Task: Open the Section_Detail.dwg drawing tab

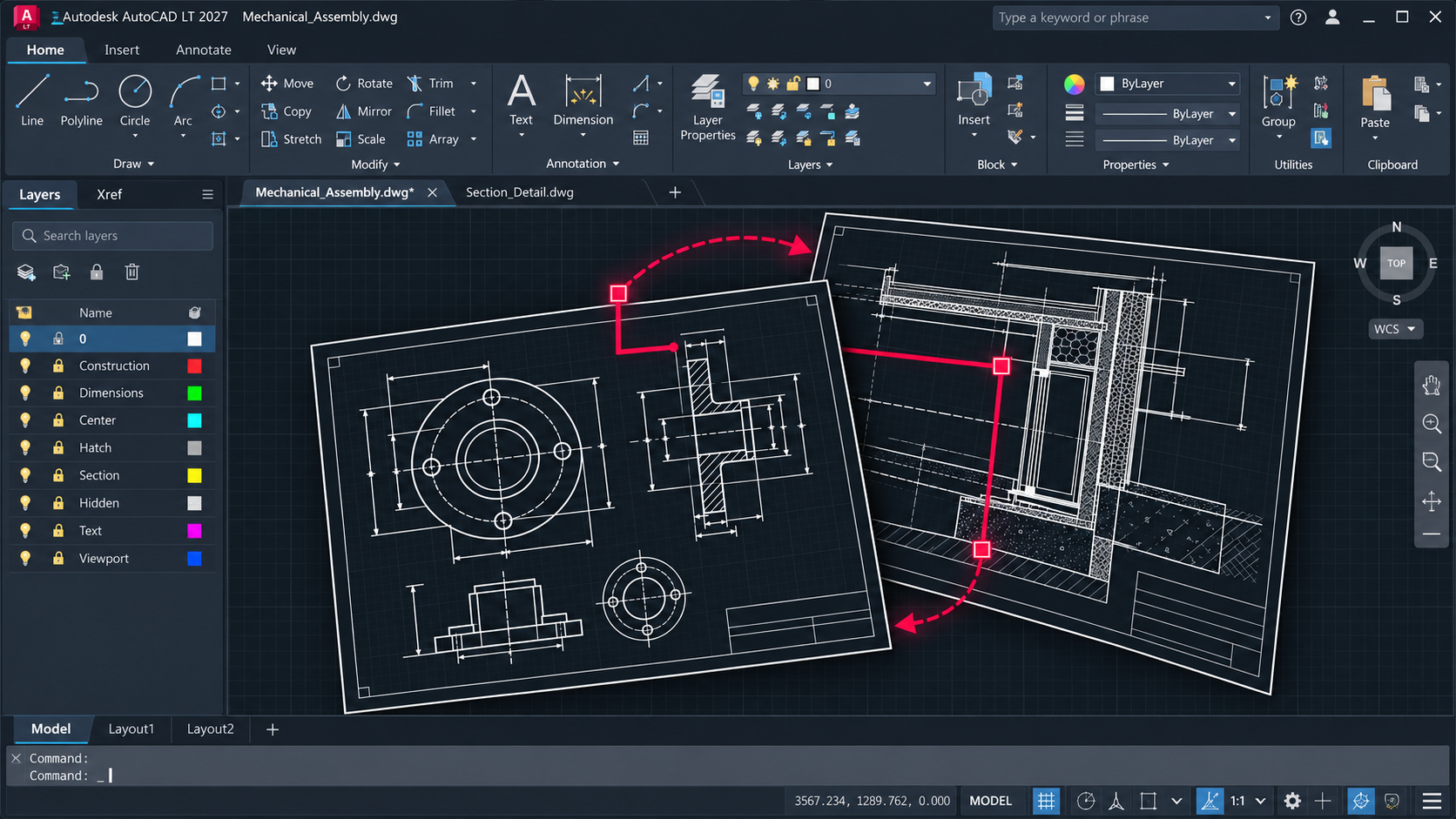Action: coord(520,192)
